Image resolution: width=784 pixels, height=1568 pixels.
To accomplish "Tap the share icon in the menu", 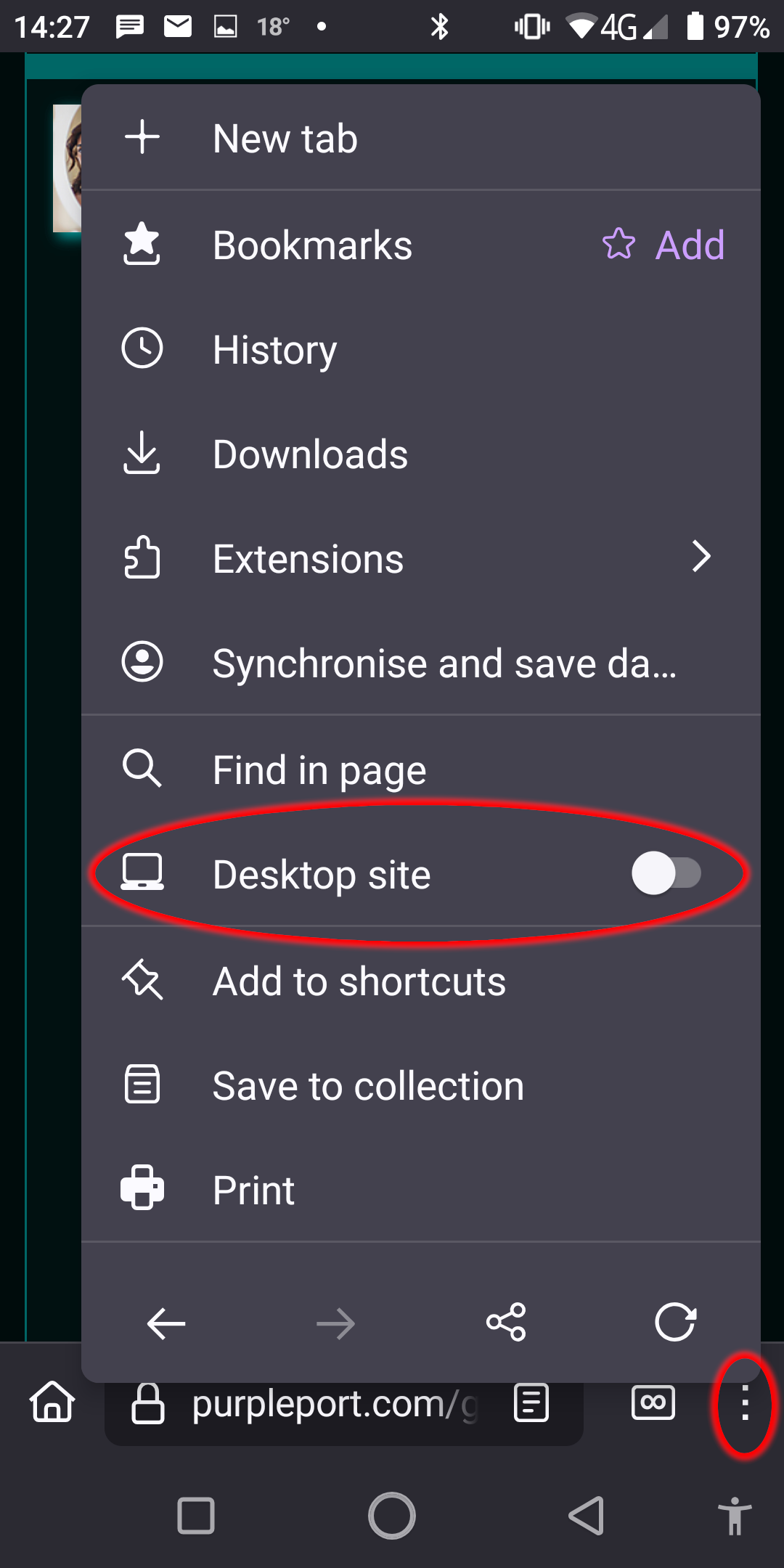I will pyautogui.click(x=506, y=1322).
